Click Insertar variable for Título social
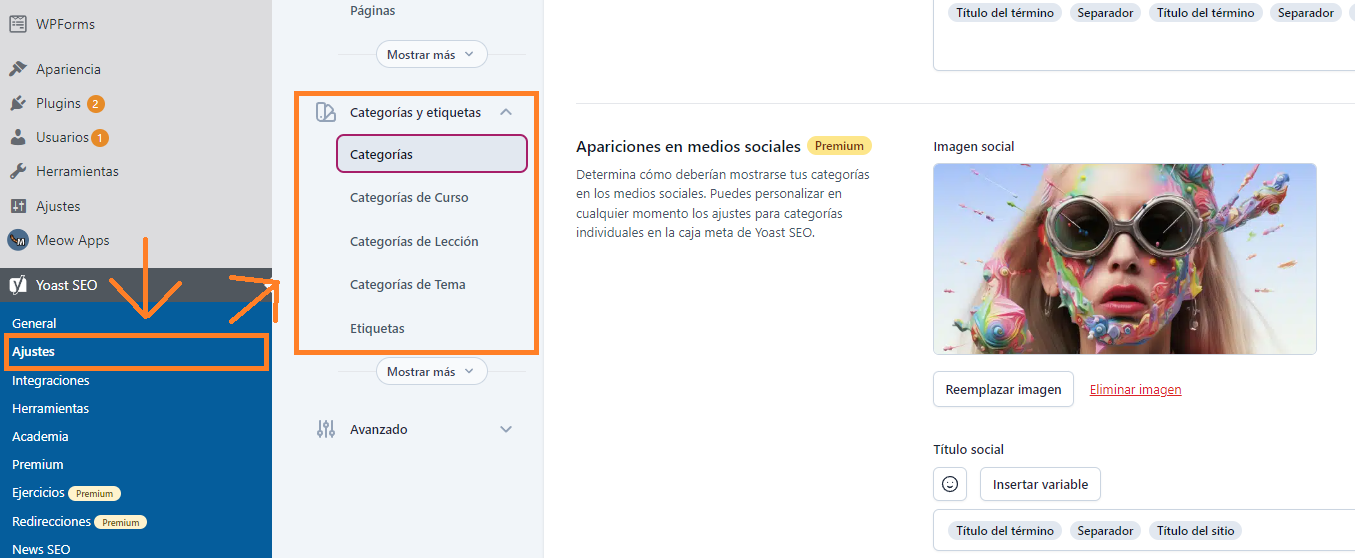The height and width of the screenshot is (558, 1355). 1040,484
